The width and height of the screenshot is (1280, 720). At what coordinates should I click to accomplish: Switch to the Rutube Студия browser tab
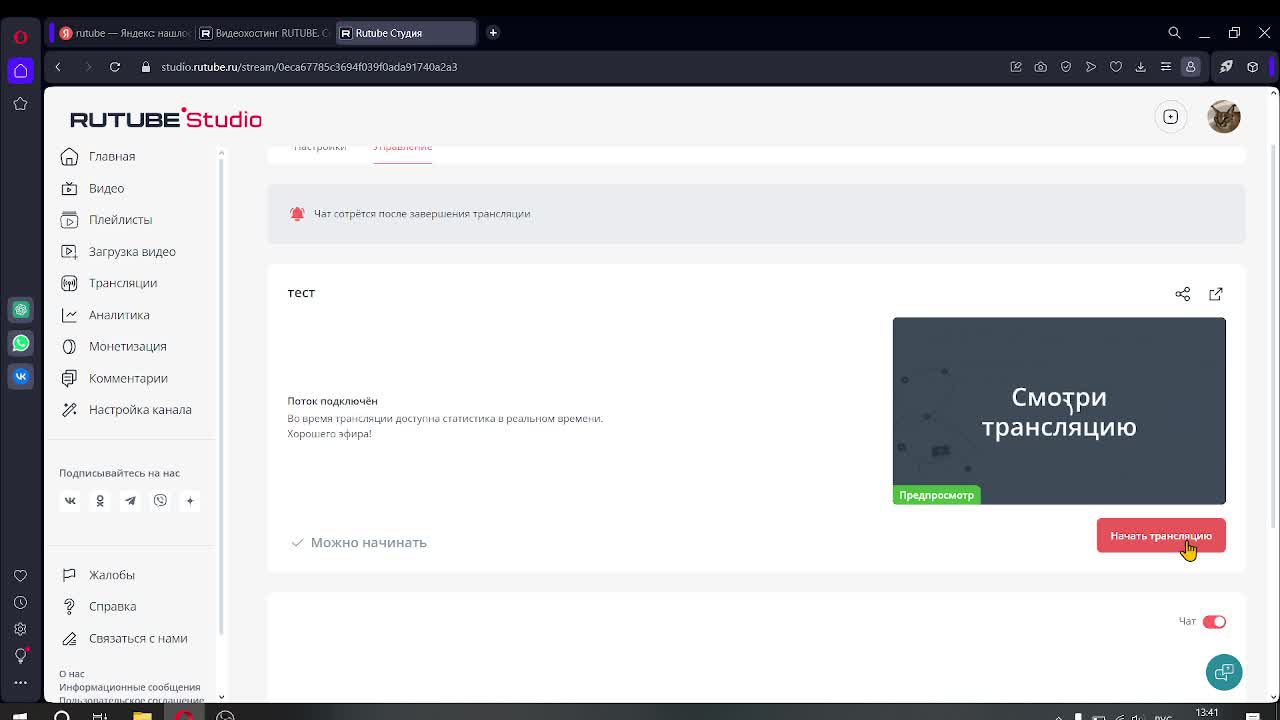click(x=405, y=33)
